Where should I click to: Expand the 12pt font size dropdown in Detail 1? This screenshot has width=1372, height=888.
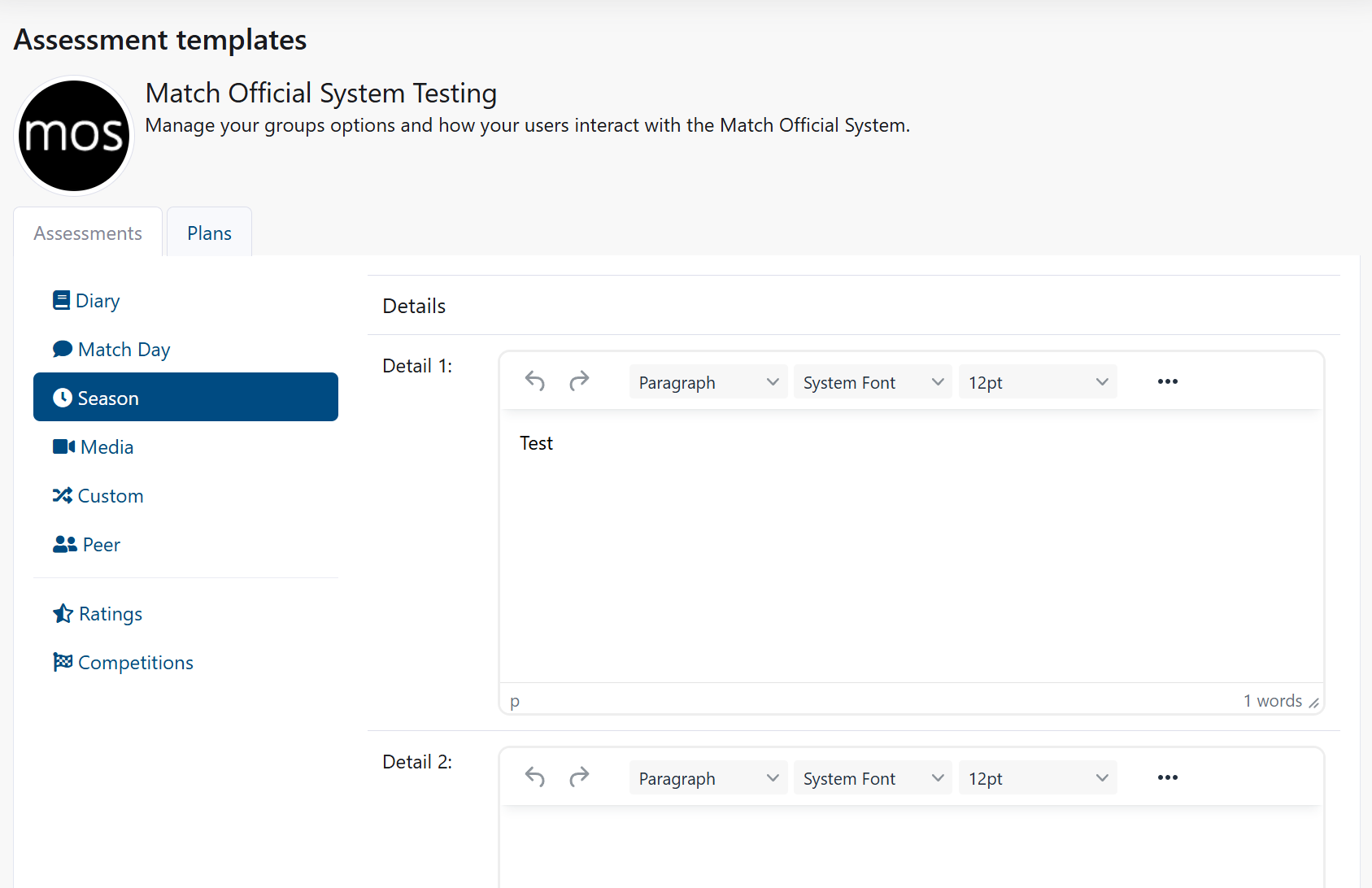[1037, 382]
